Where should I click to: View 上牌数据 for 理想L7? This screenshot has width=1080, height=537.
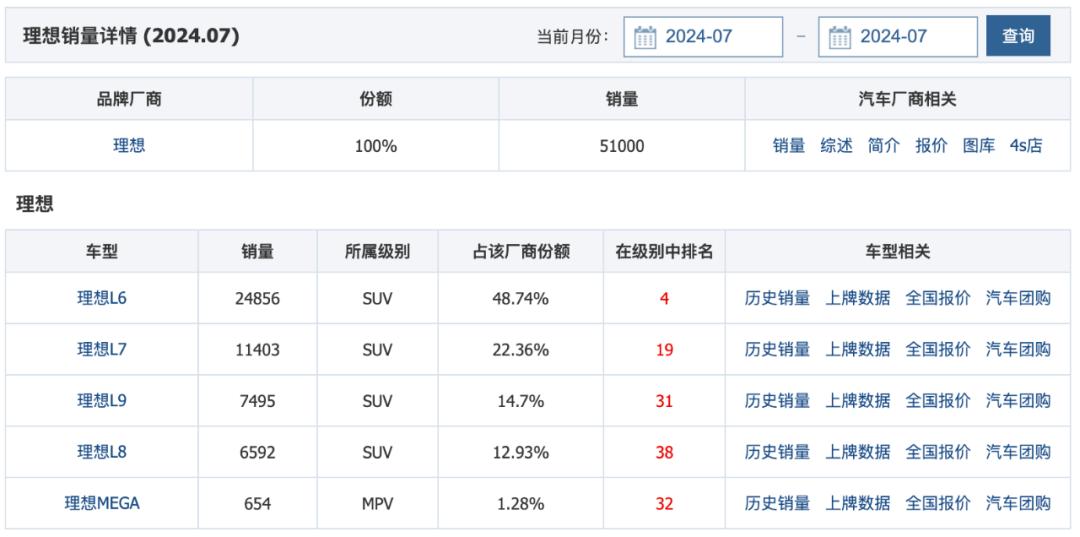[x=857, y=349]
